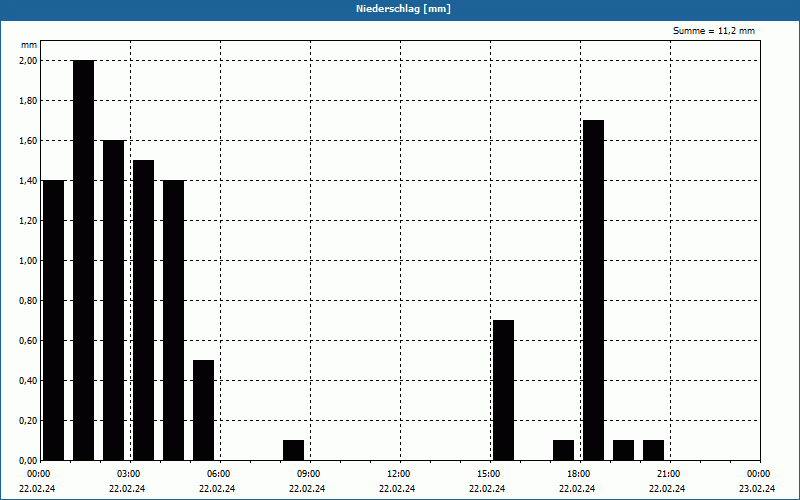Image resolution: width=800 pixels, height=500 pixels.
Task: Click the "1,60" y-axis label
Action: [x=29, y=140]
